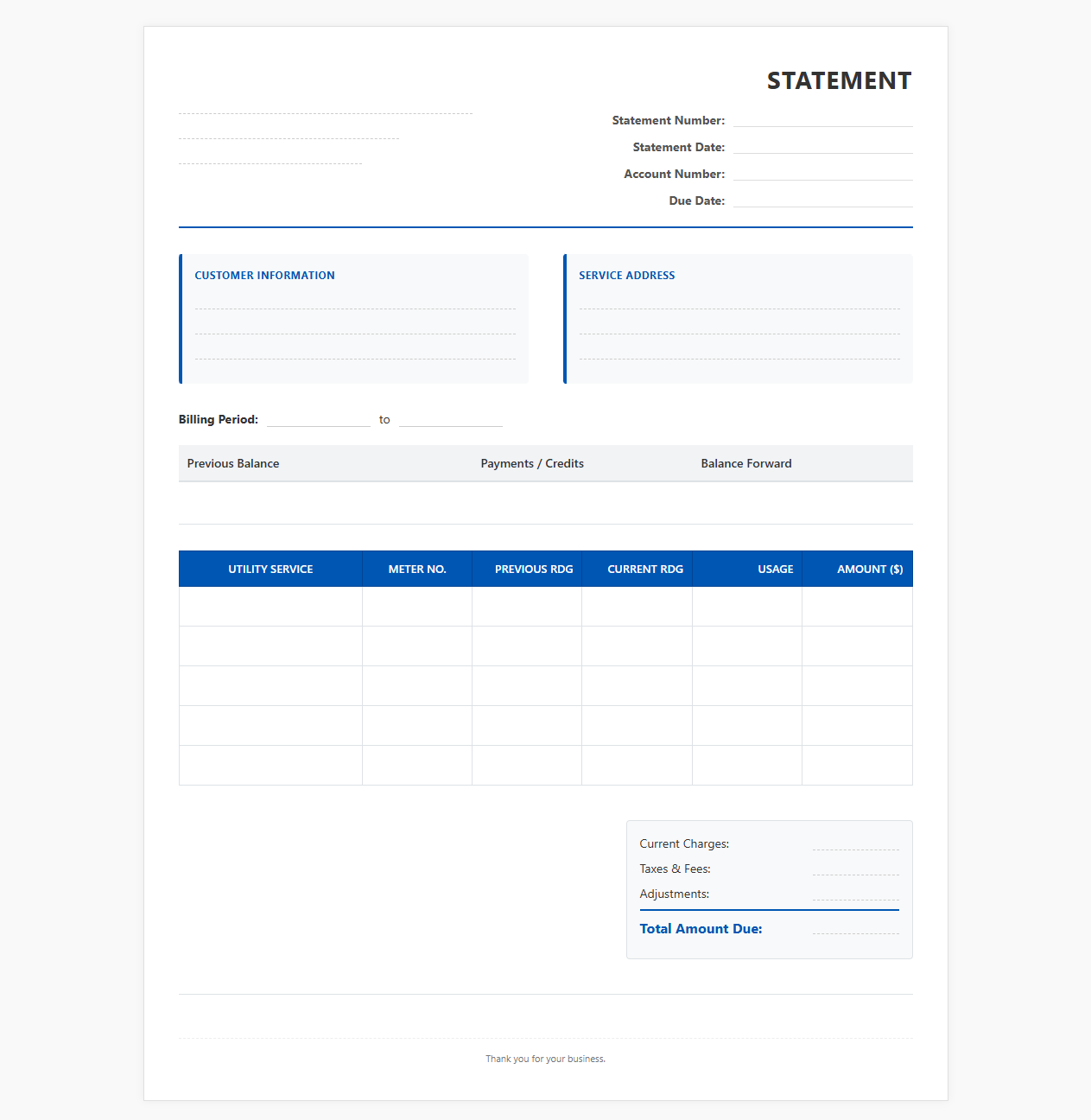
Task: Click the Statement Number label
Action: click(x=669, y=120)
